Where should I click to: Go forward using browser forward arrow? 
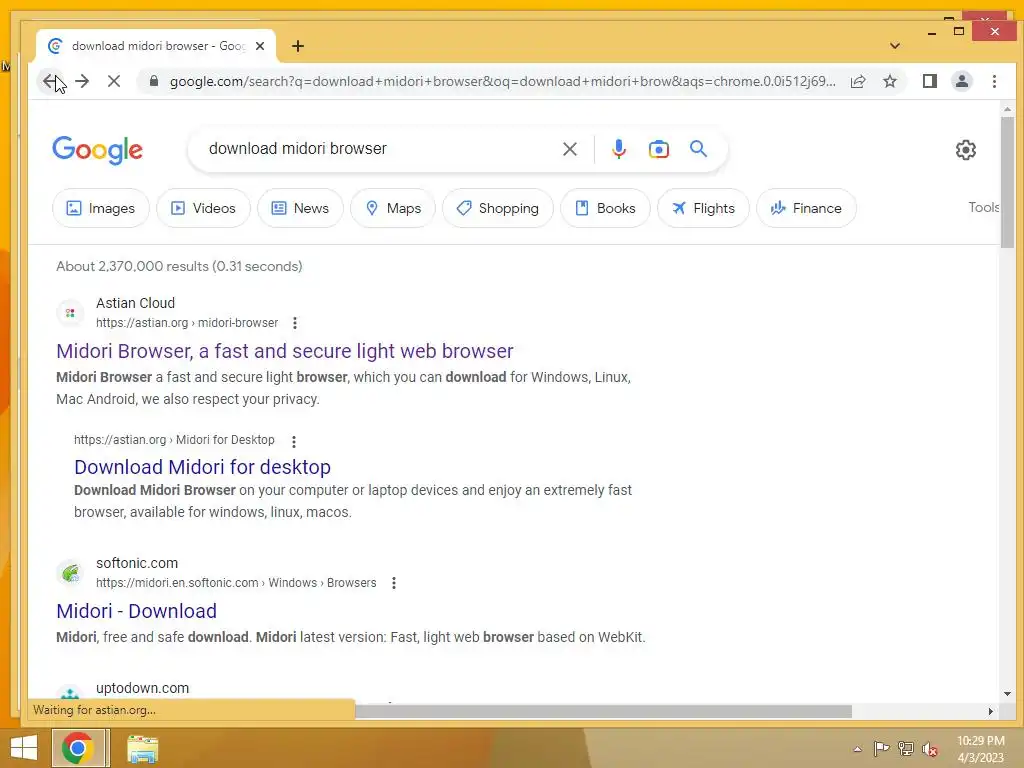82,81
